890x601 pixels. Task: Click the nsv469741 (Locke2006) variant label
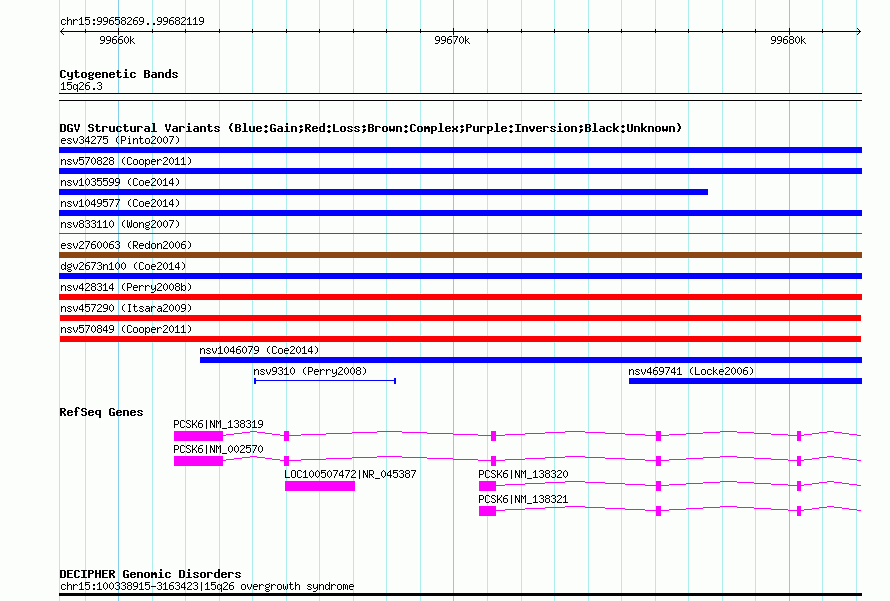pyautogui.click(x=691, y=371)
